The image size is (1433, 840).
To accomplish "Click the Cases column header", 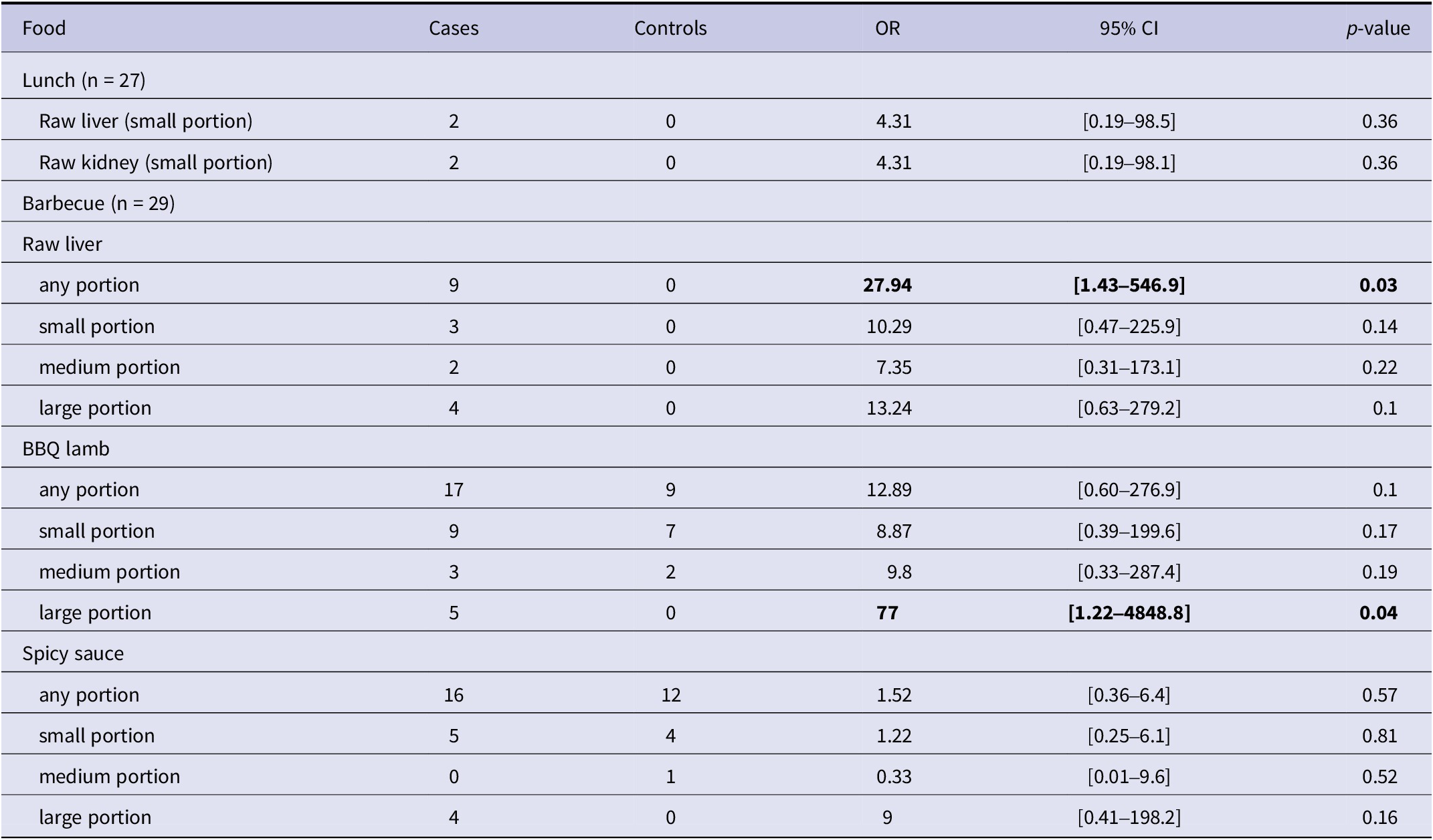I will [x=454, y=28].
